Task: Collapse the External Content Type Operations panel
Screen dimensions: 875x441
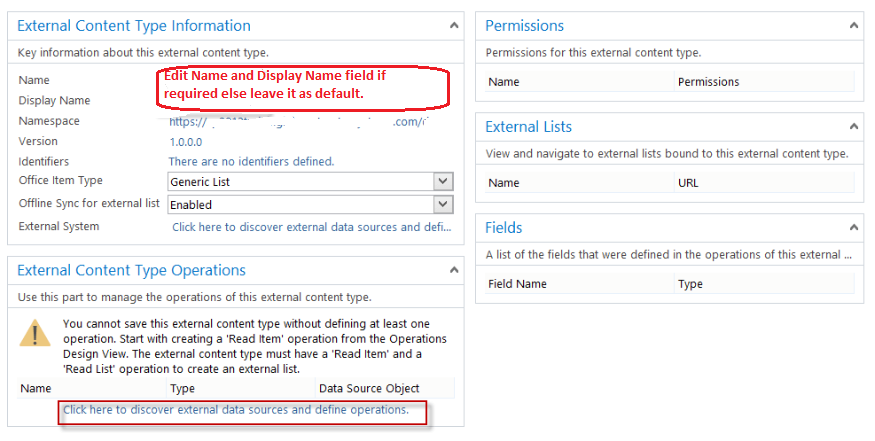Action: pos(455,270)
